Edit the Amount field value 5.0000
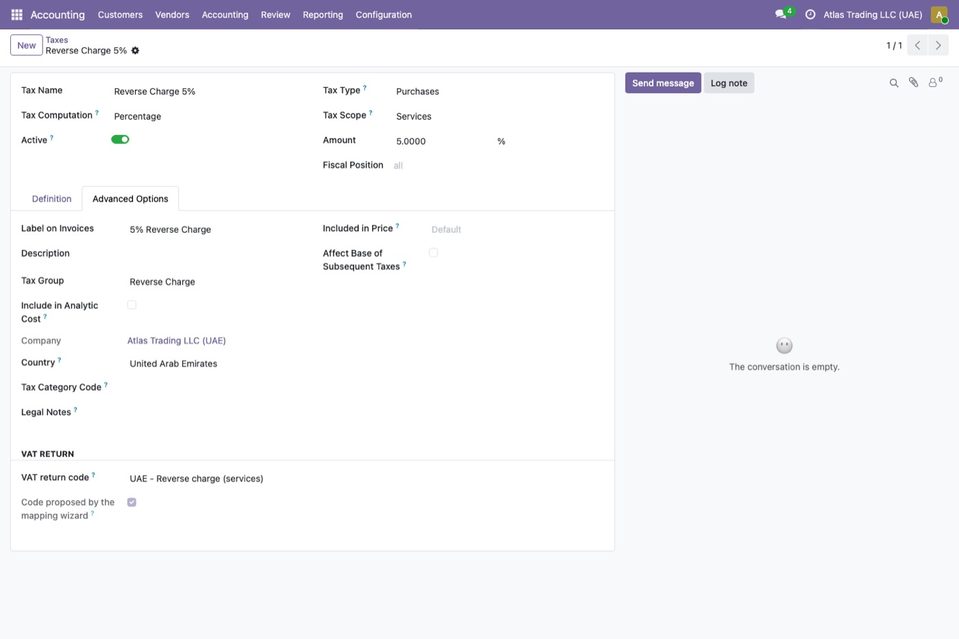This screenshot has height=639, width=959. coord(444,141)
